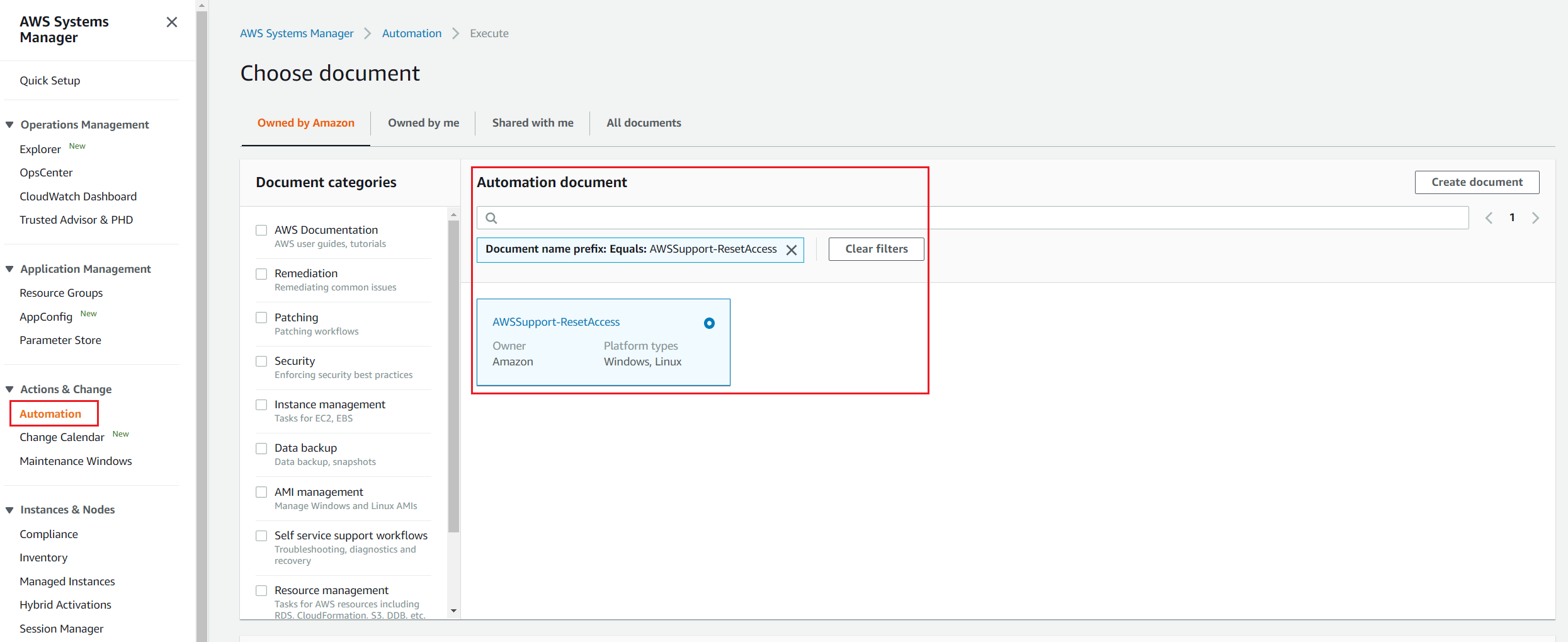The width and height of the screenshot is (1568, 642).
Task: Go to previous page of documents
Action: (1489, 218)
